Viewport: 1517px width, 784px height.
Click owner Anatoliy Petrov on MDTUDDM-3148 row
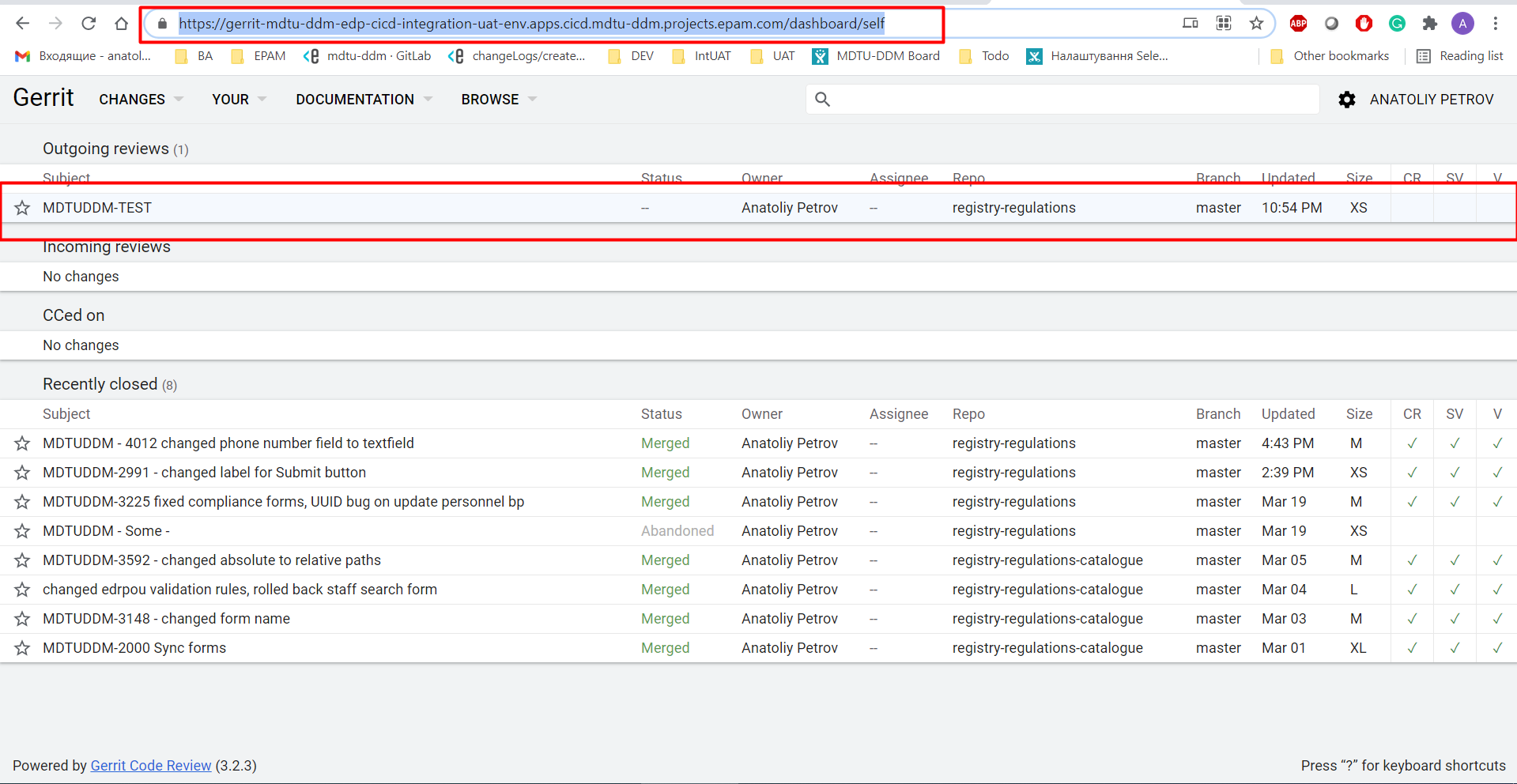(x=789, y=619)
